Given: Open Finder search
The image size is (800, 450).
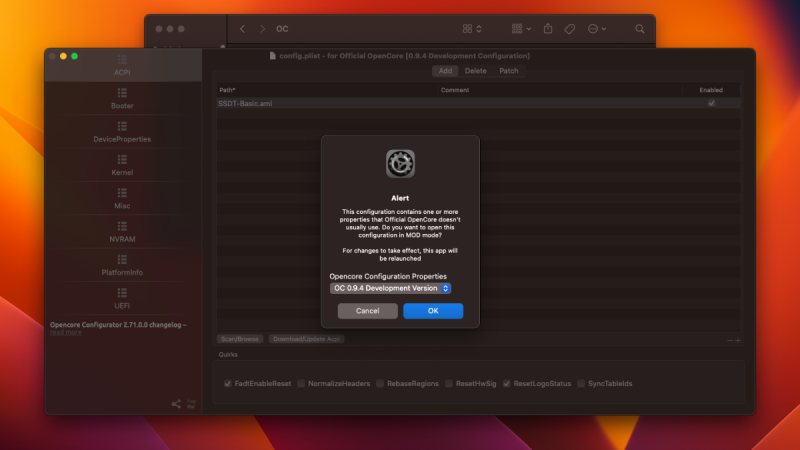Looking at the screenshot, I should (x=640, y=29).
